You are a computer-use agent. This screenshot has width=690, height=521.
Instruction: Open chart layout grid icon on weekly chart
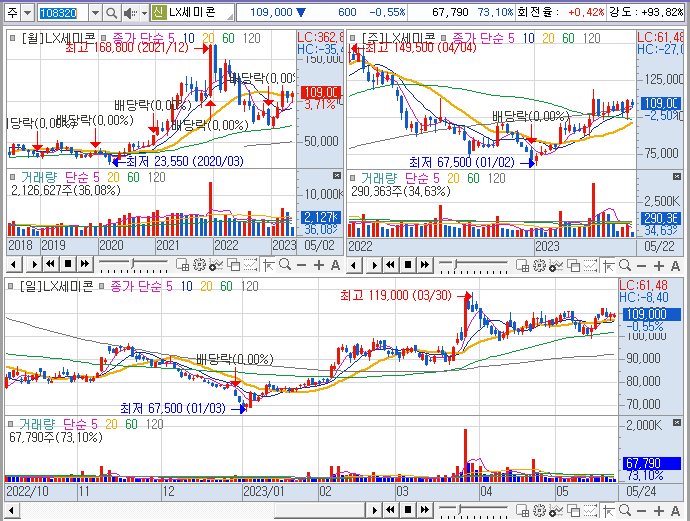522,265
